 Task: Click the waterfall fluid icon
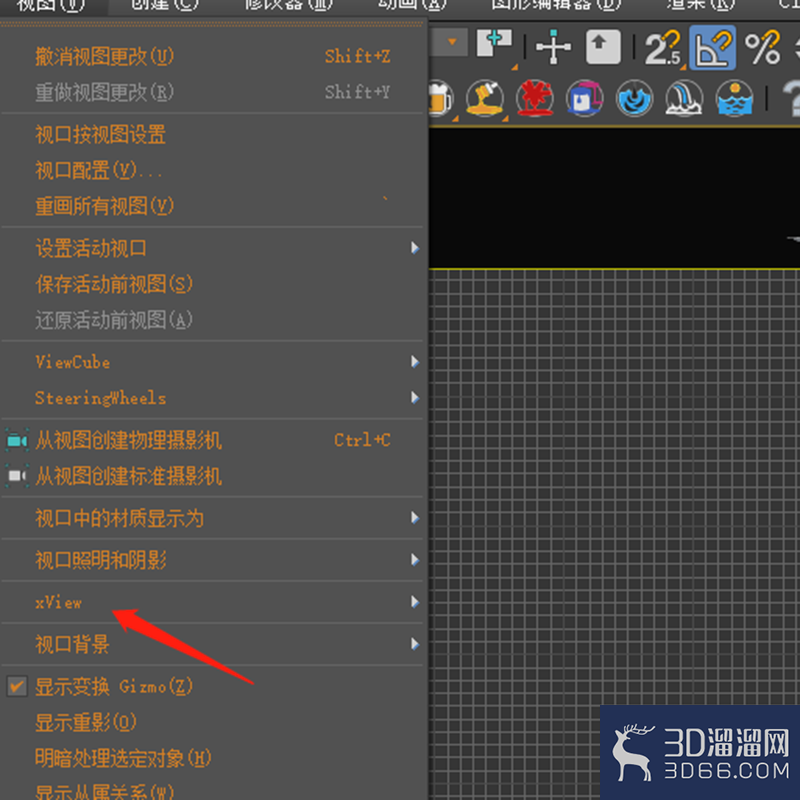tap(684, 98)
